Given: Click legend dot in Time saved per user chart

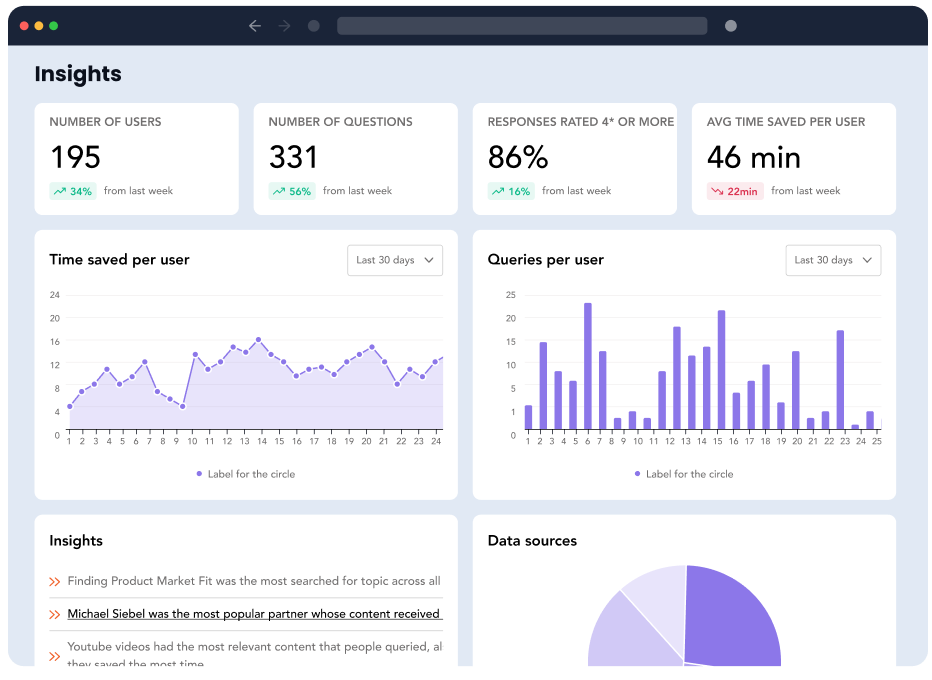Looking at the screenshot, I should (x=199, y=474).
